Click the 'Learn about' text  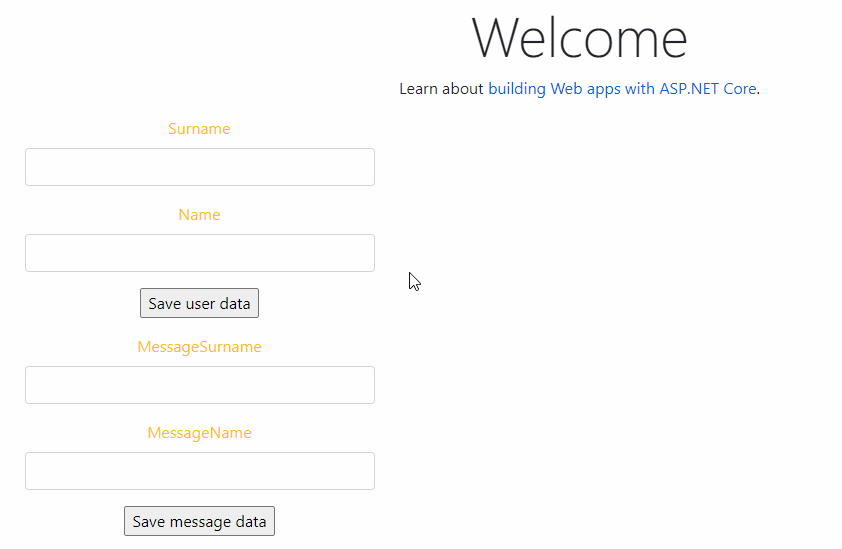pos(441,89)
